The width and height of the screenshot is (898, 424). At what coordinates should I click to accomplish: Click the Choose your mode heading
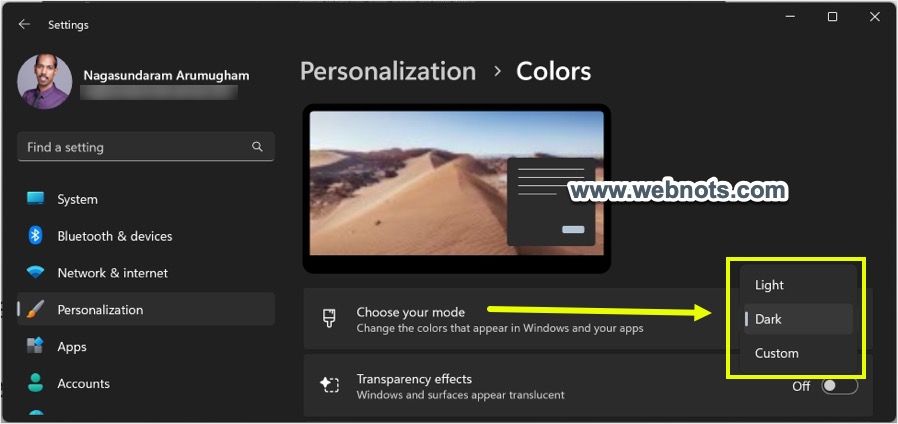pyautogui.click(x=411, y=312)
